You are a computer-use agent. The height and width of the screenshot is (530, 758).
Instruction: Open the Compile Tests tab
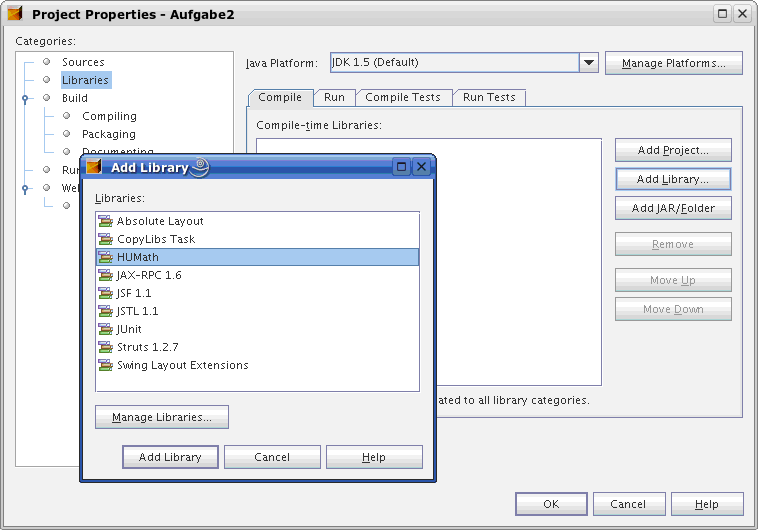click(402, 97)
